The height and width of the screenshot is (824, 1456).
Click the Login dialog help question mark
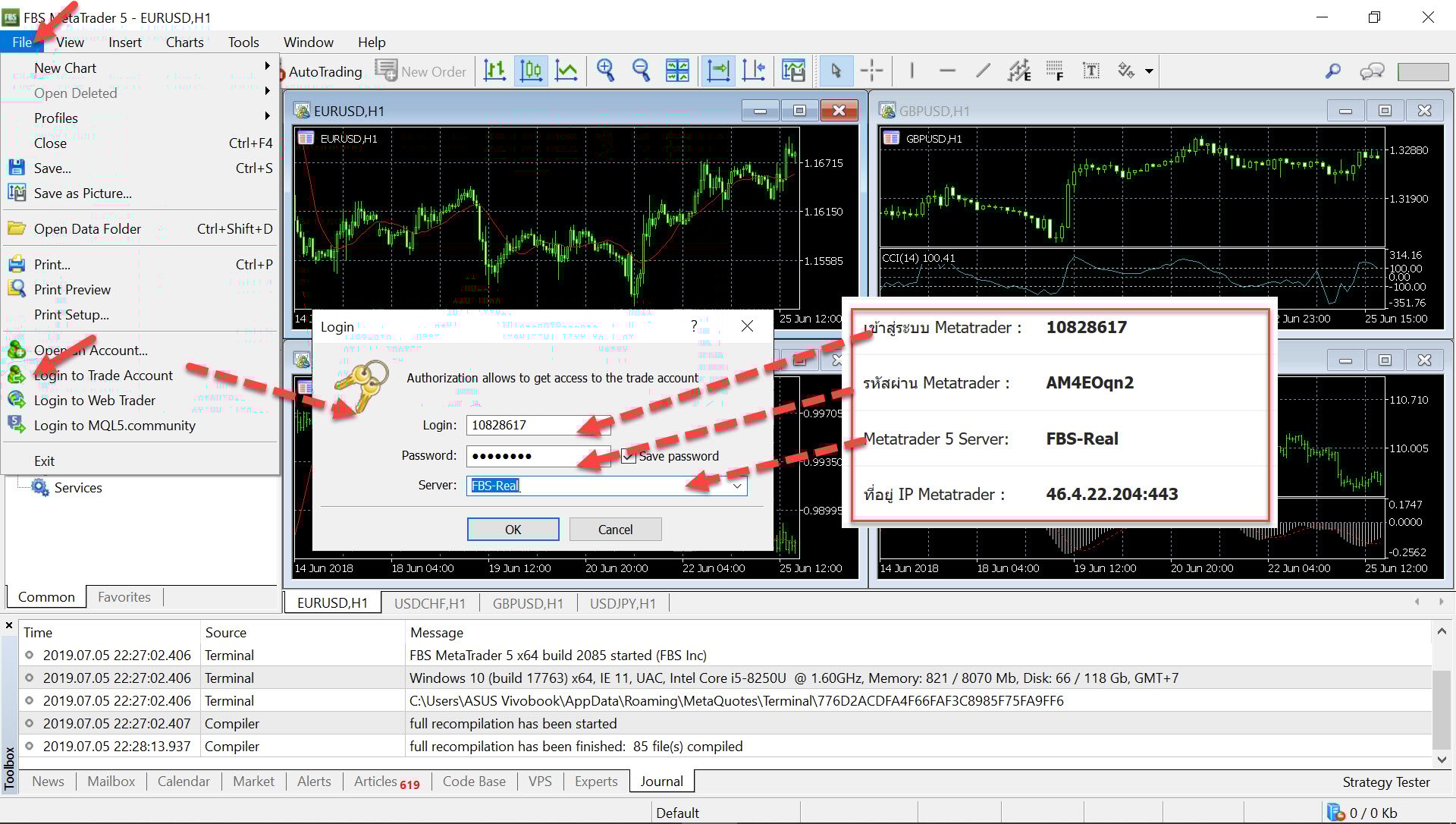(x=694, y=326)
